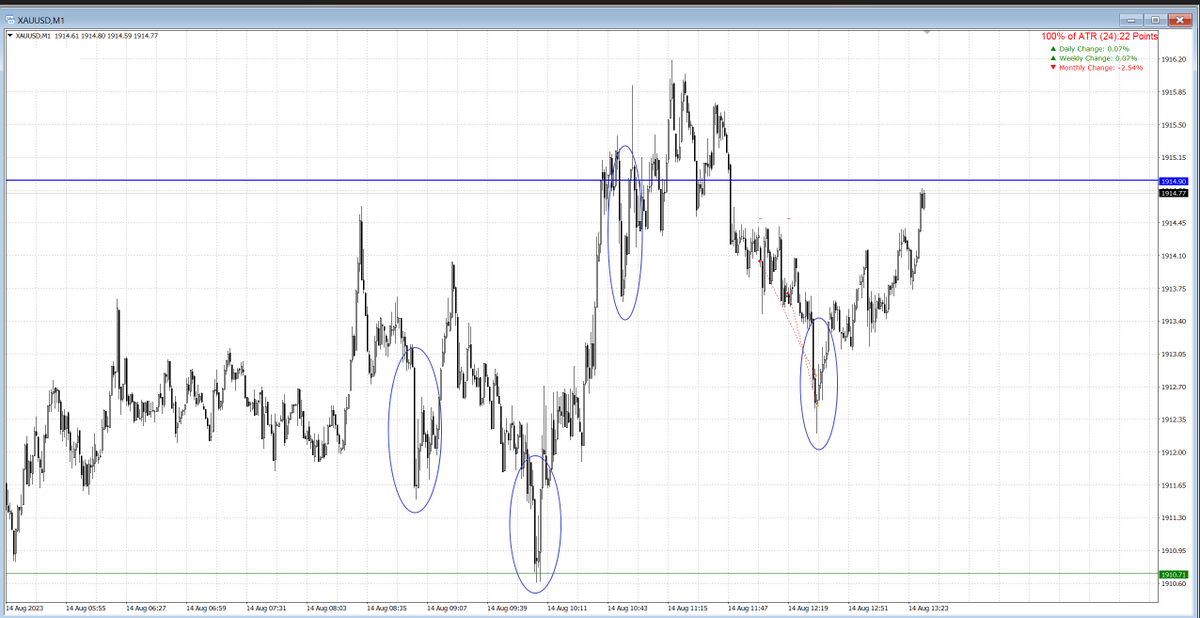Click the '14 Aug 11:47' time axis label
This screenshot has width=1200, height=618.
tap(748, 607)
